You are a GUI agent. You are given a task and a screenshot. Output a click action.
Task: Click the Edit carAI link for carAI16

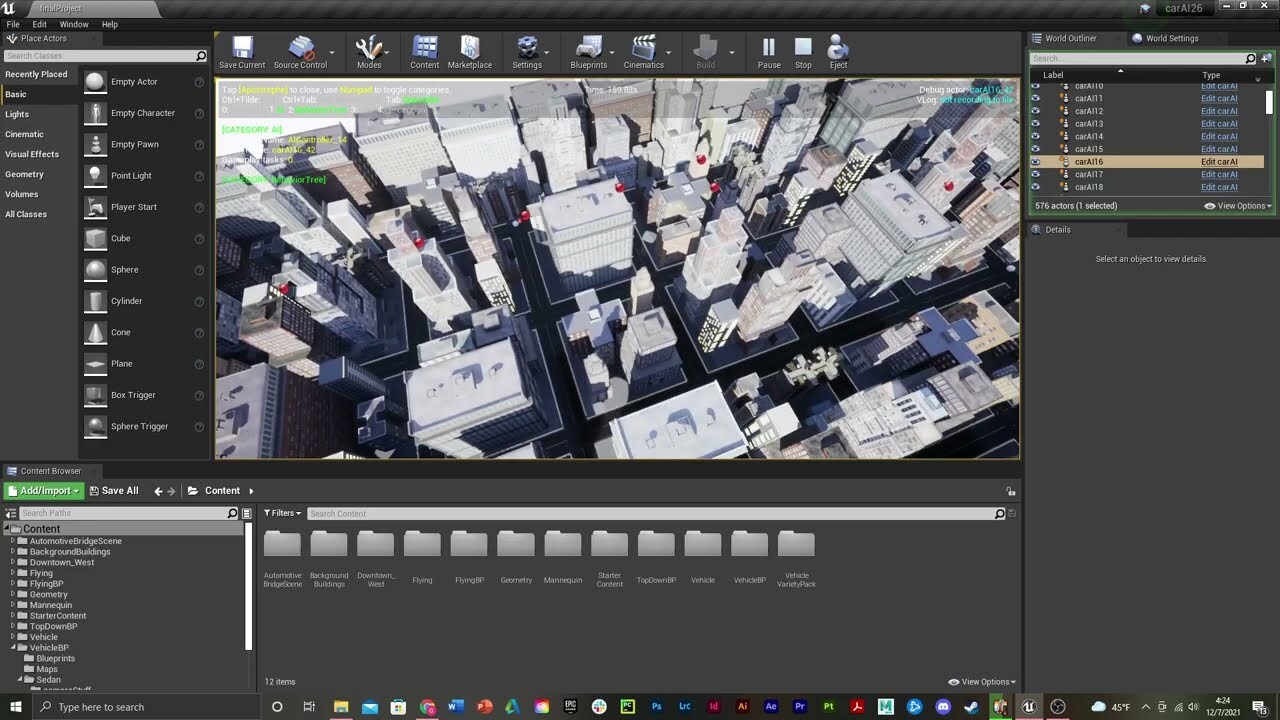pyautogui.click(x=1219, y=161)
